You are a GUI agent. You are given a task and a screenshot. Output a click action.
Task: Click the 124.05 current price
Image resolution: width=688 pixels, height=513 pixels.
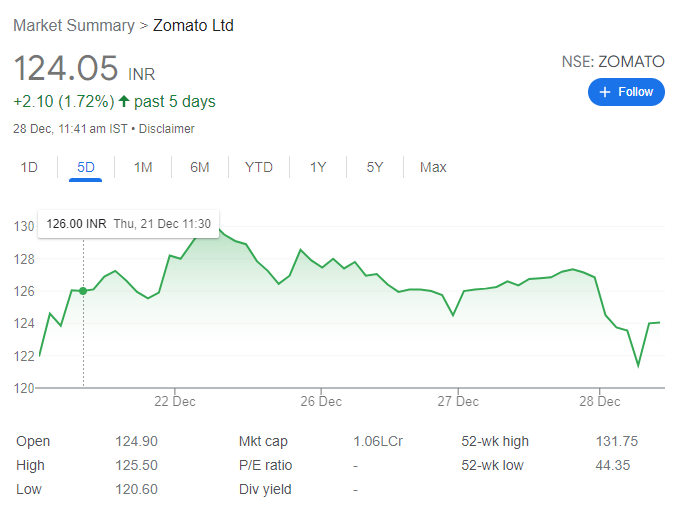[66, 68]
